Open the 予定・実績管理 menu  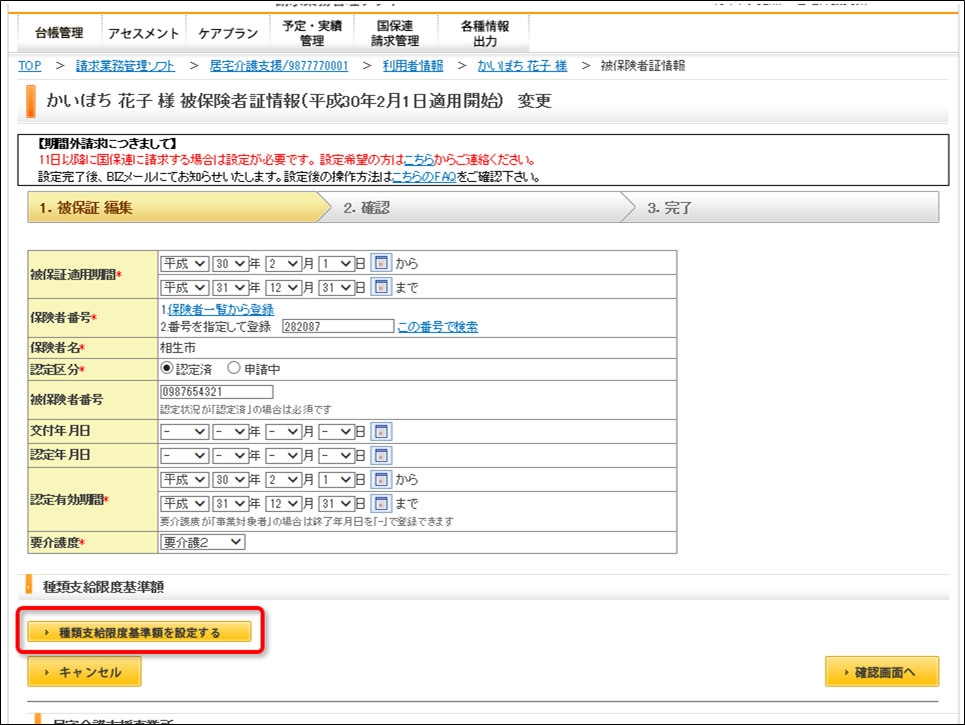tap(312, 33)
